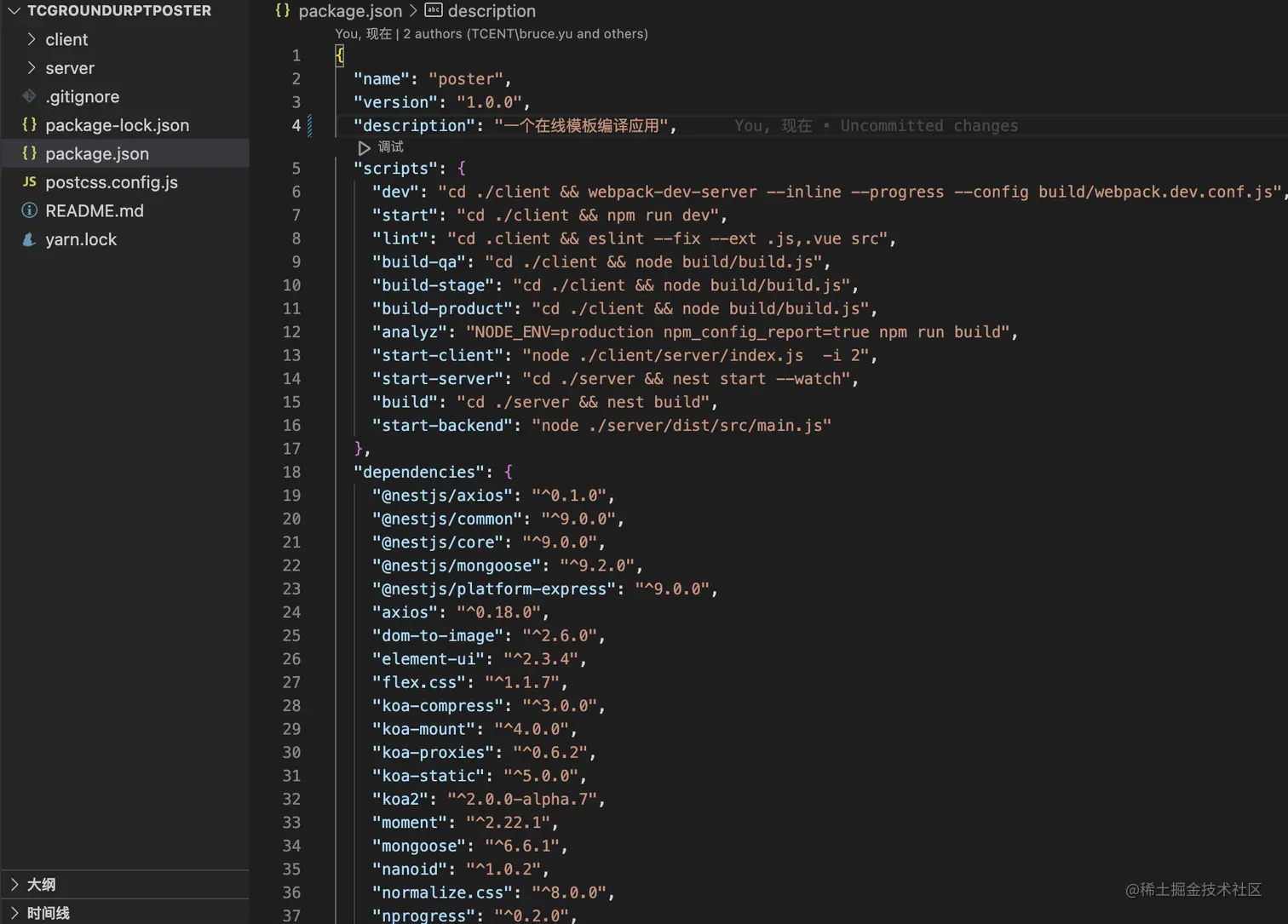Expand the 大纲 outline panel
Screen dimensions: 1288x924
tap(14, 884)
